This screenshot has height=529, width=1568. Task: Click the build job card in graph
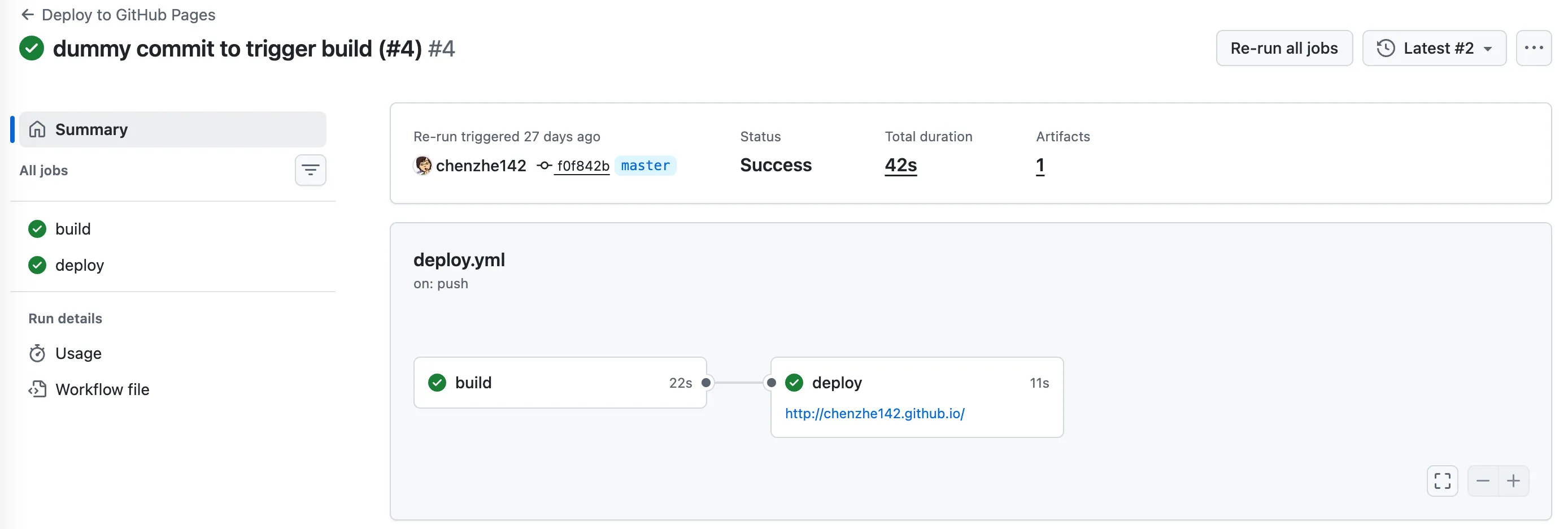click(559, 382)
